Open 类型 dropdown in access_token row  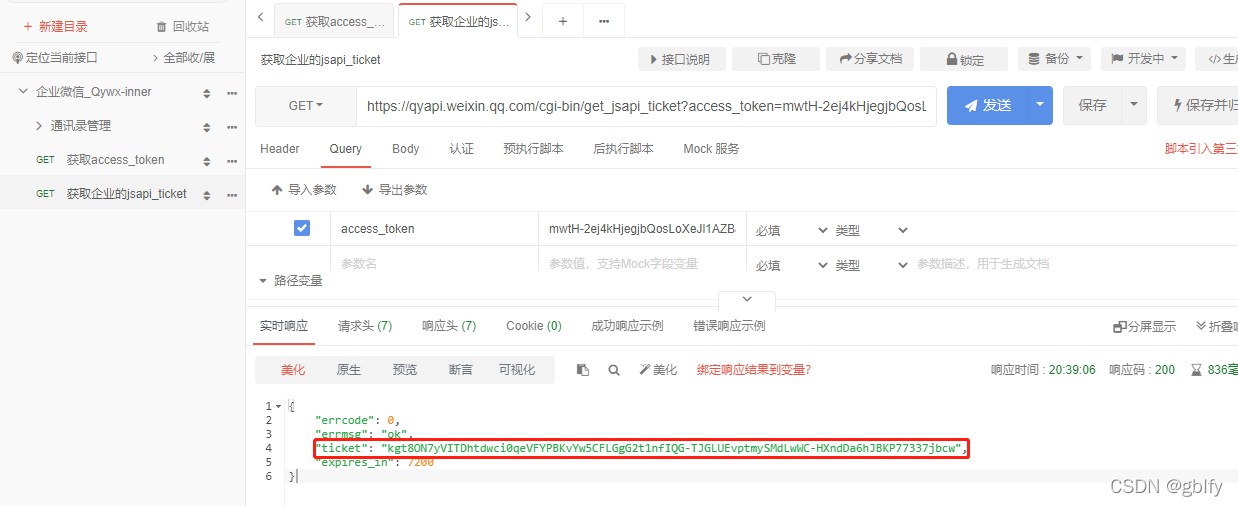871,230
